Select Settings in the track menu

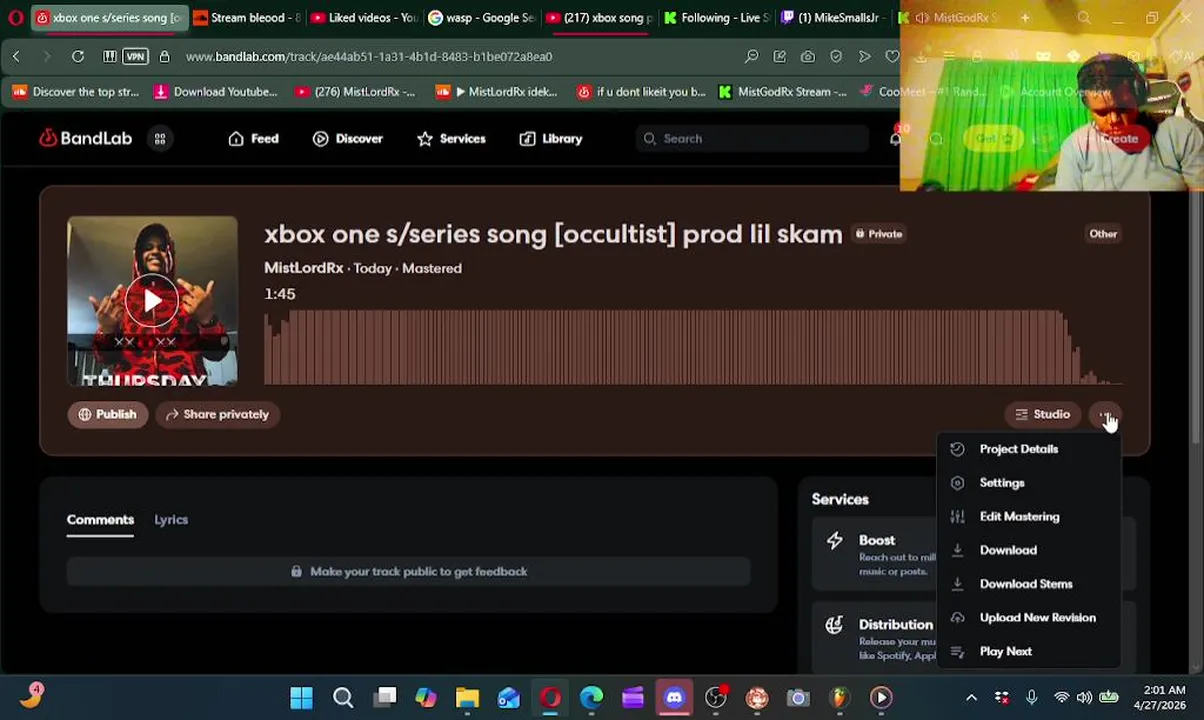pos(1028,483)
